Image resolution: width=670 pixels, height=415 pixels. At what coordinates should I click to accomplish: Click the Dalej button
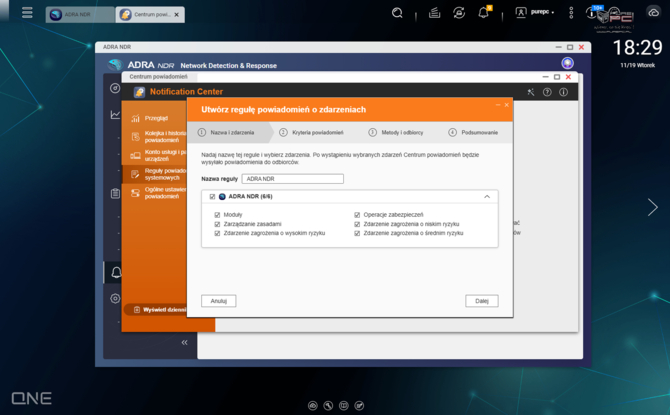pos(482,301)
